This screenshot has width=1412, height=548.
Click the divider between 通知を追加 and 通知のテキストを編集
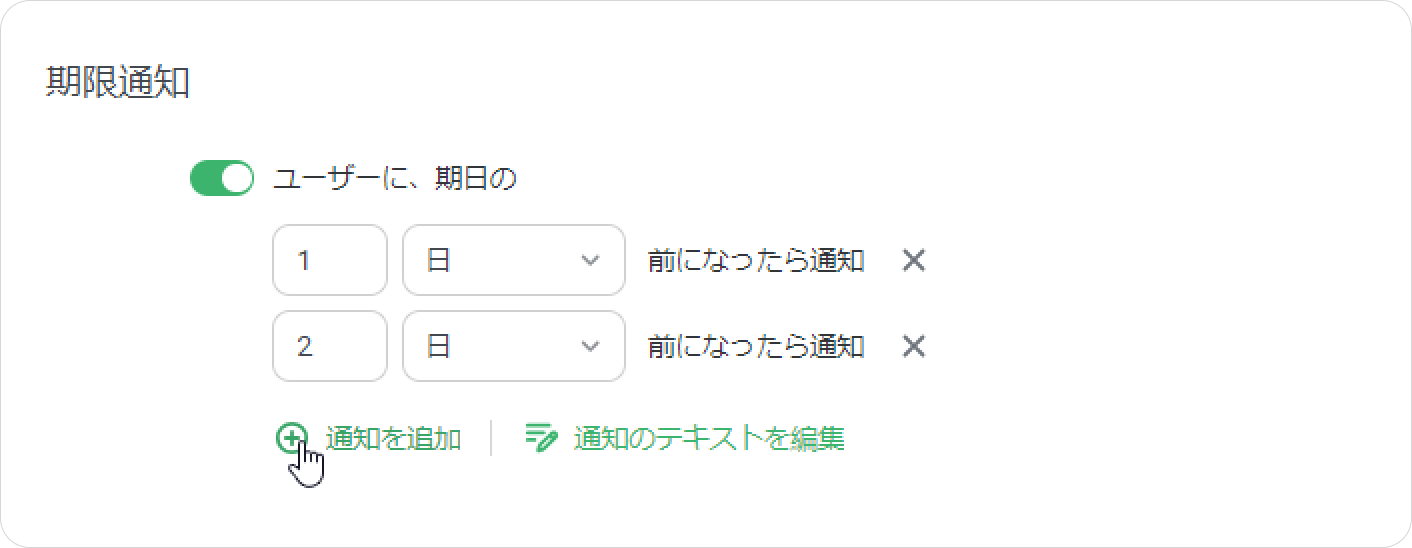point(491,438)
